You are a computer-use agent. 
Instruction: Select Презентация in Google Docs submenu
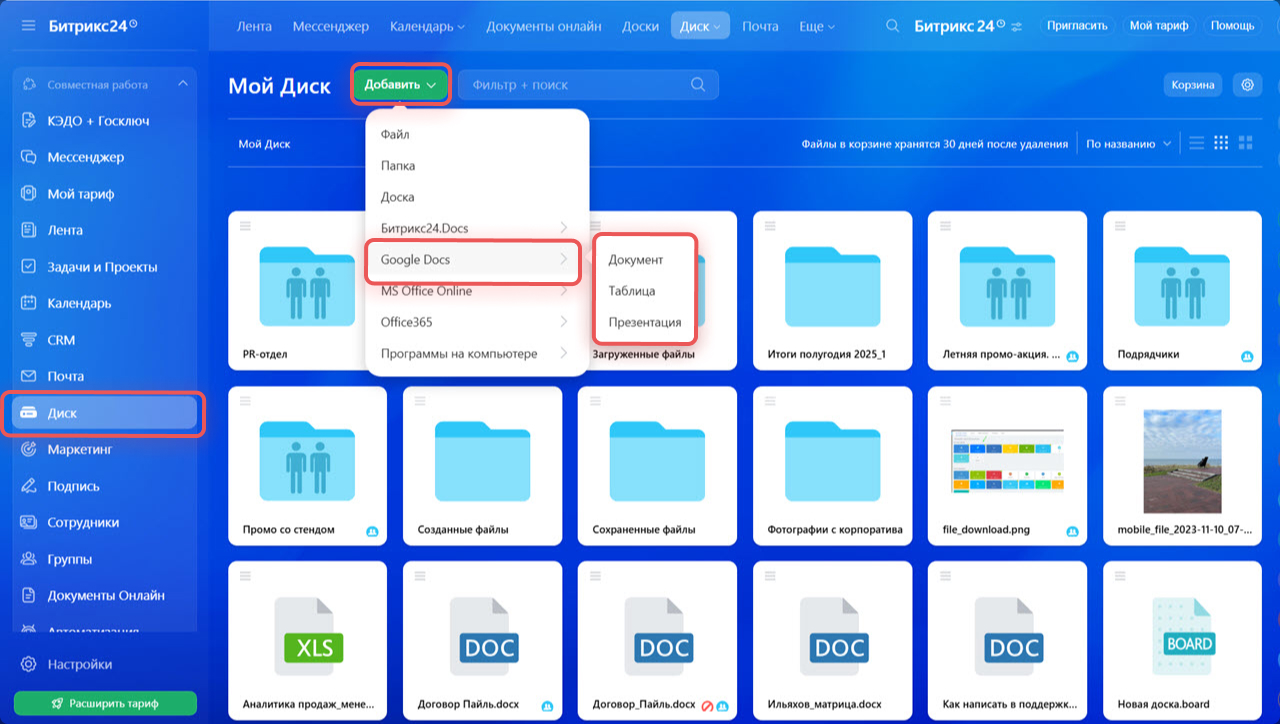644,322
